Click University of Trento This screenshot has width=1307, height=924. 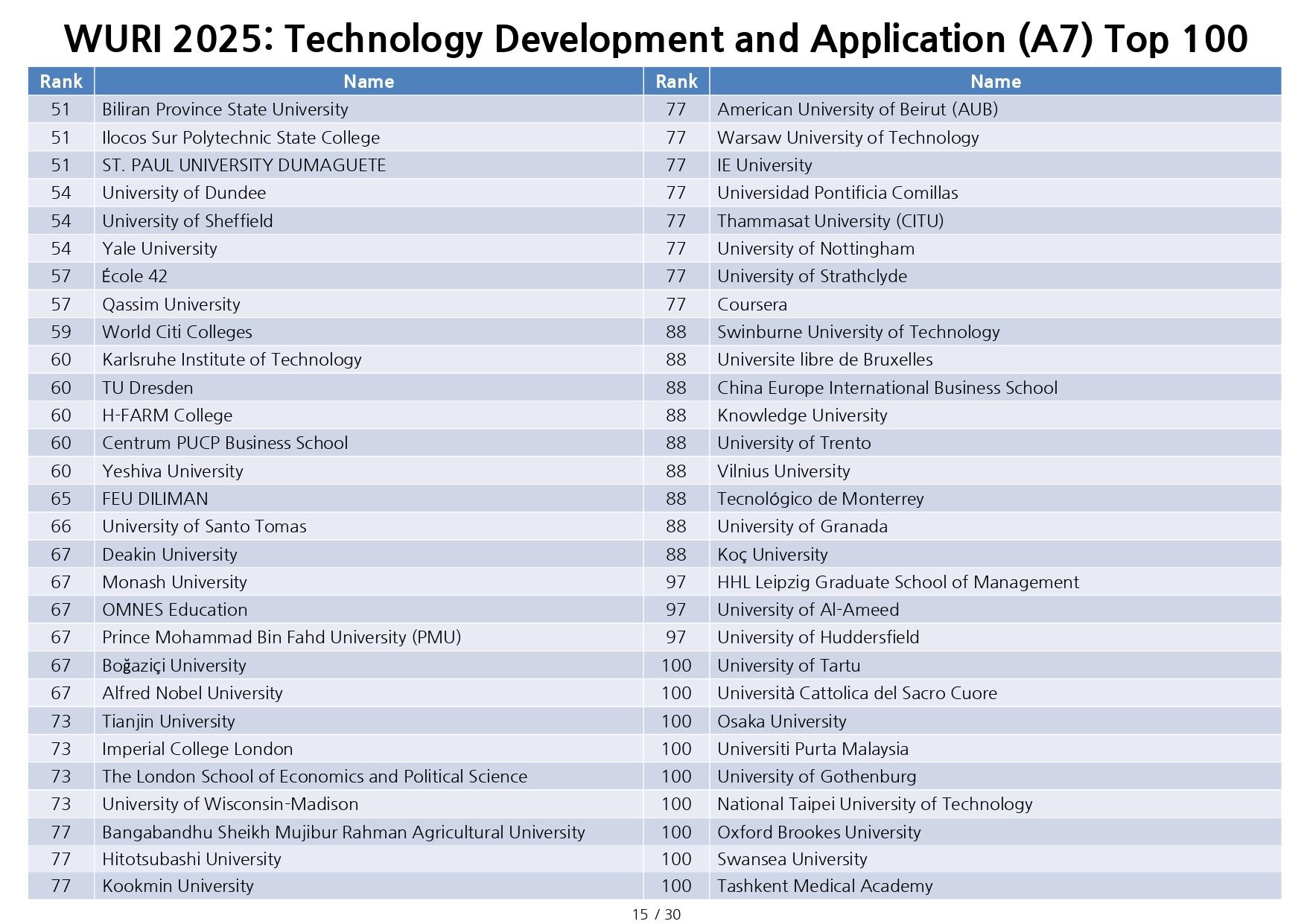click(x=794, y=443)
